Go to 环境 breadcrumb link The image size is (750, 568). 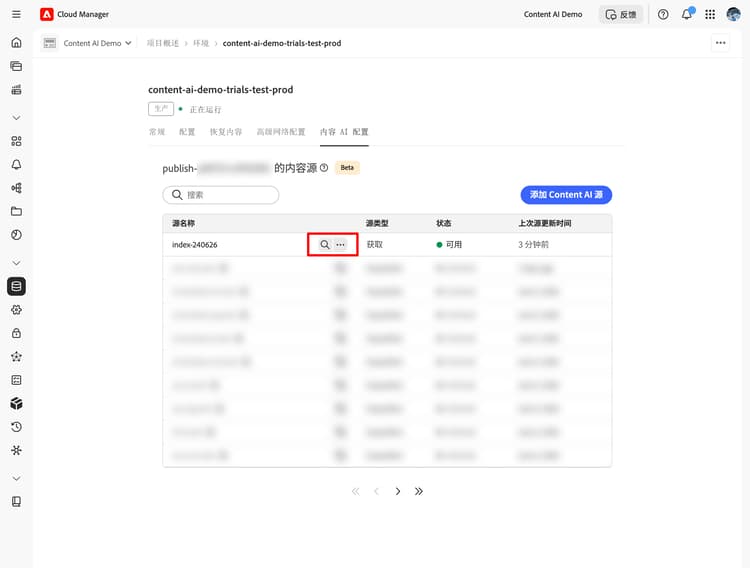201,43
